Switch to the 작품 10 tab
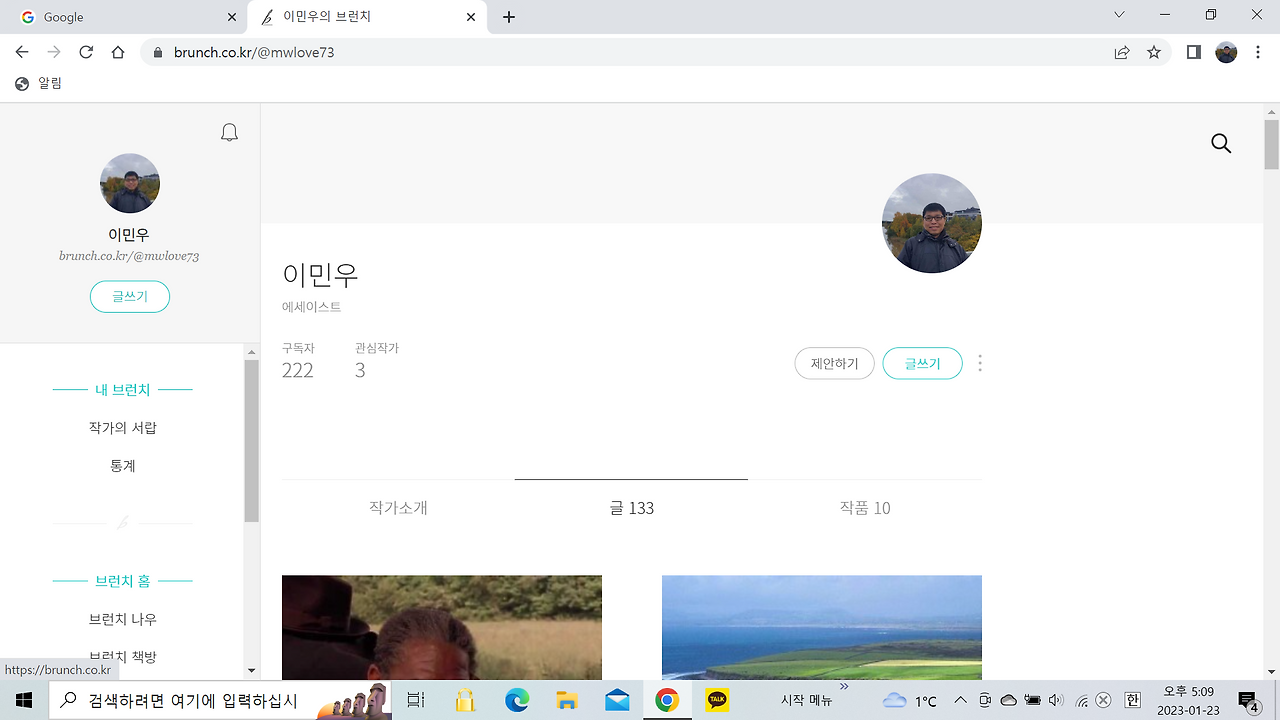This screenshot has width=1280, height=720. [864, 508]
